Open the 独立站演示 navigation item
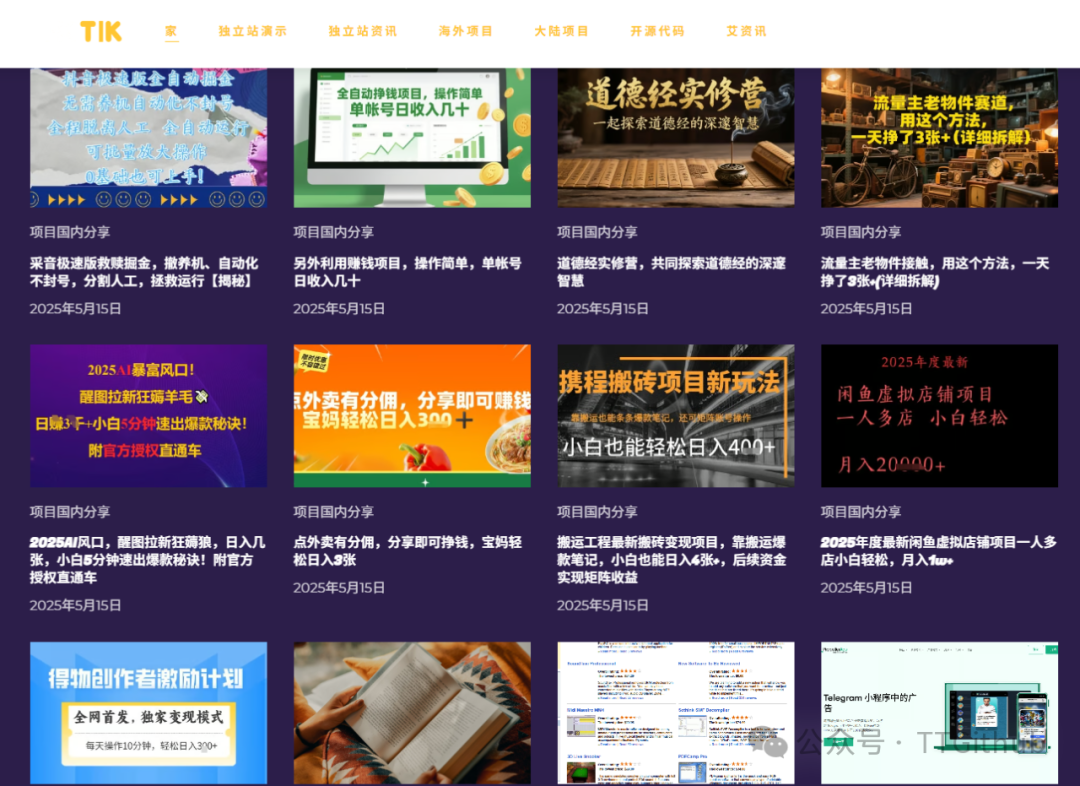The image size is (1080, 786). 250,31
